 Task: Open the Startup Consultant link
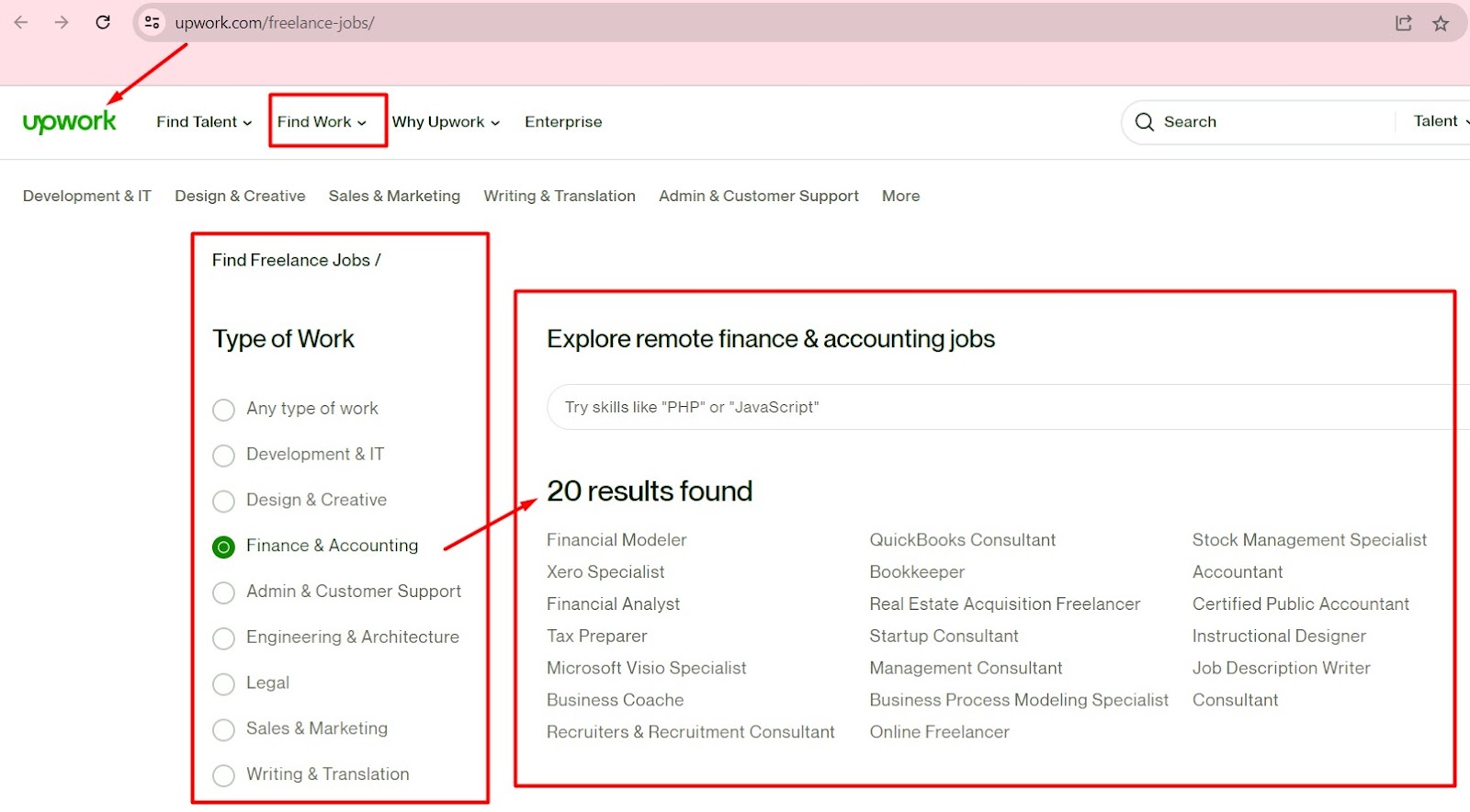tap(944, 636)
